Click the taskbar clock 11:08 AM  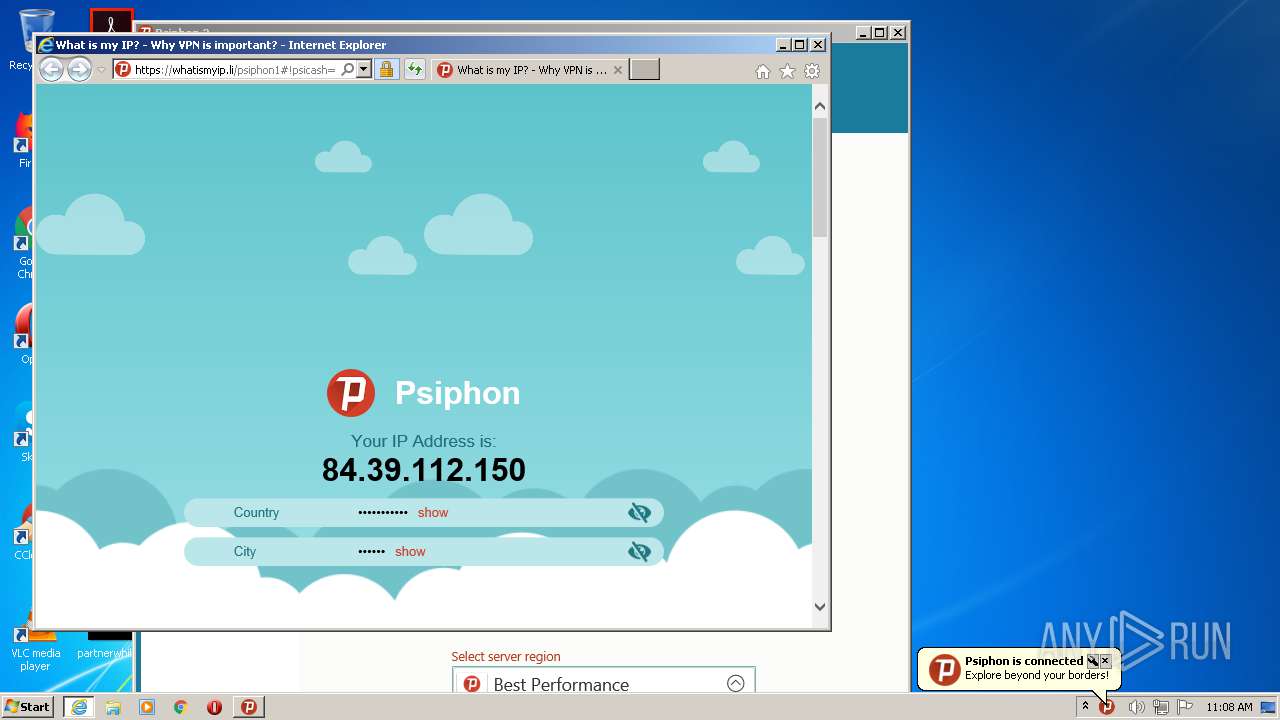pos(1229,707)
